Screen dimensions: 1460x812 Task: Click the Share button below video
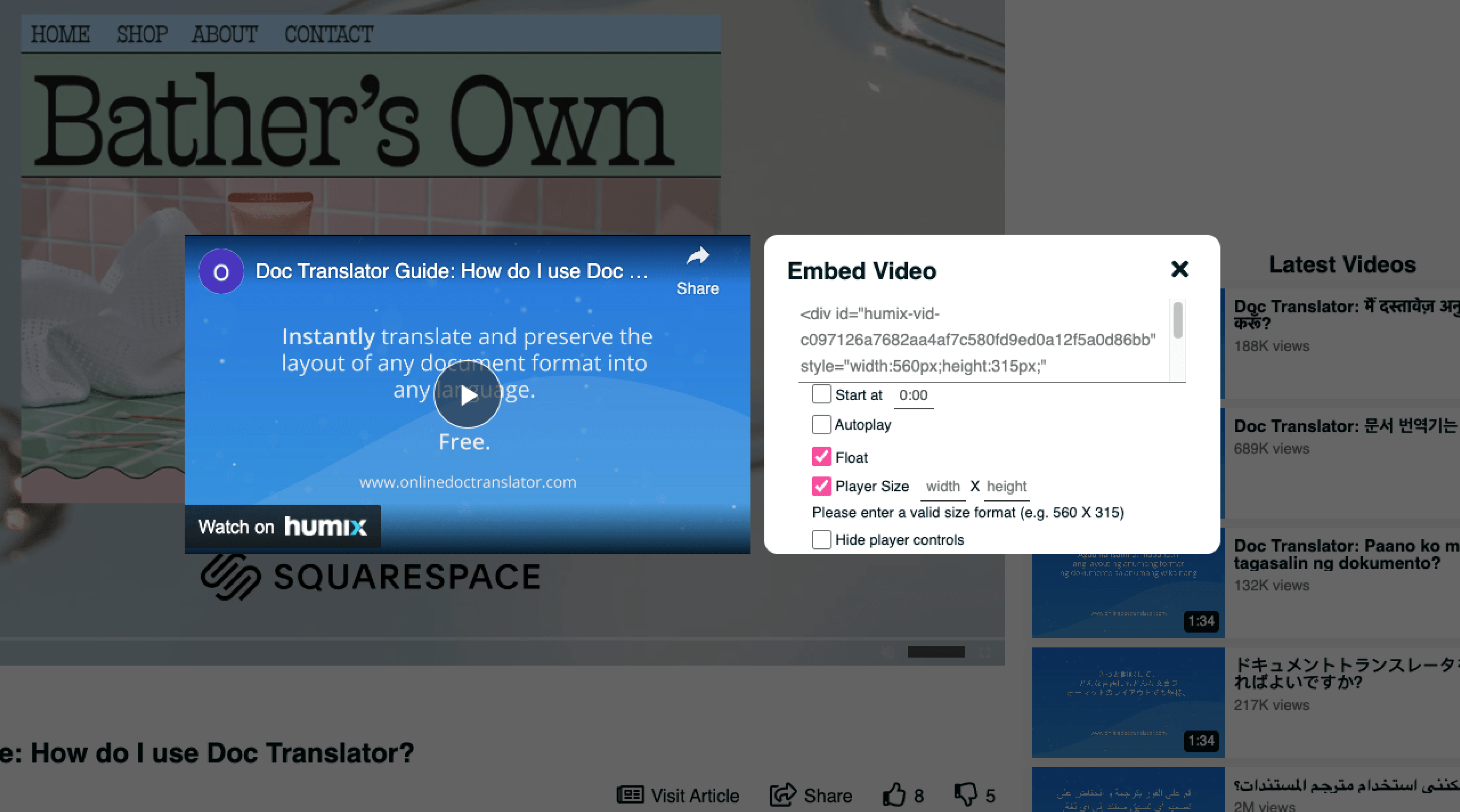pos(811,796)
